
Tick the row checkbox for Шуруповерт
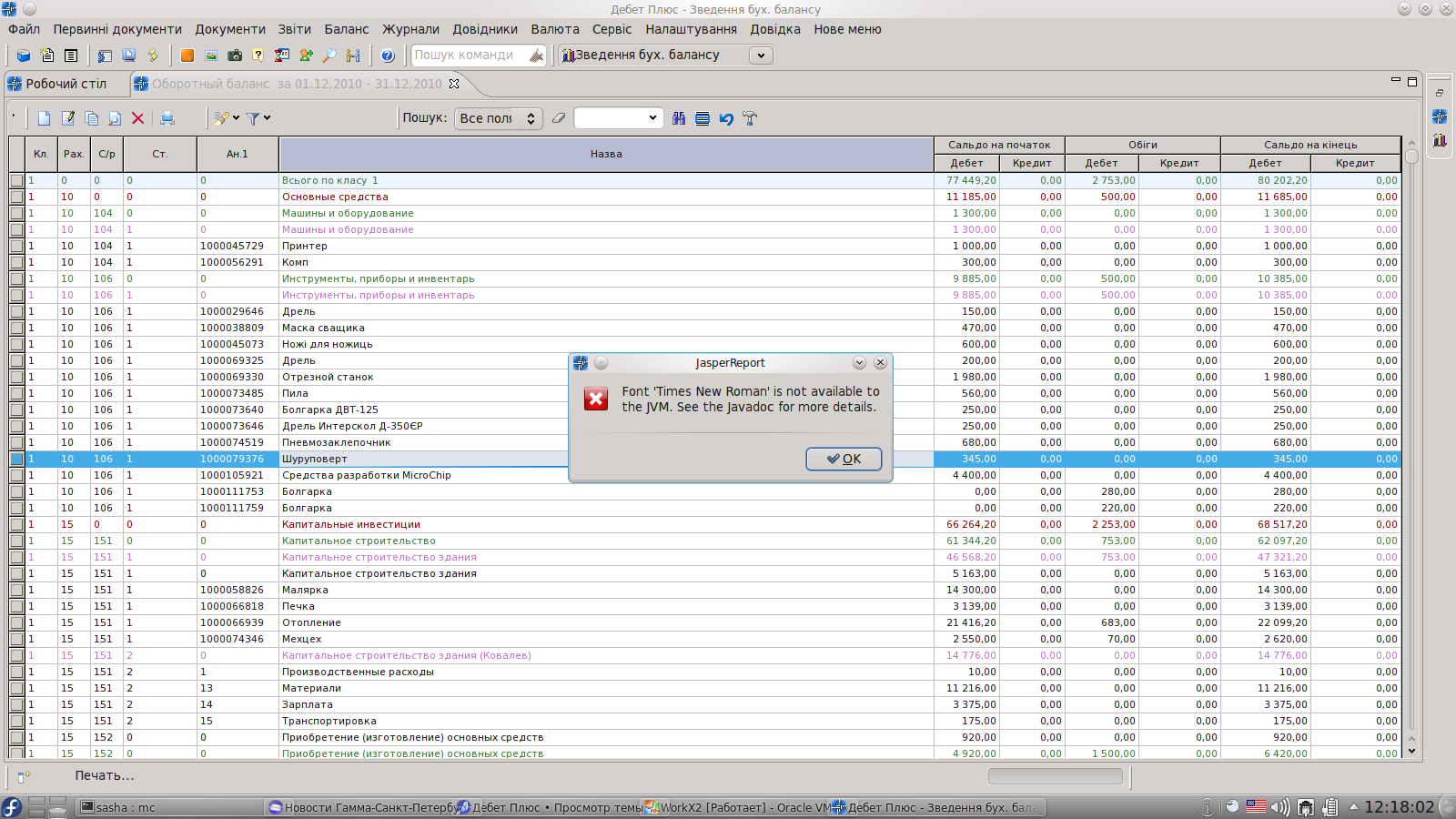(x=16, y=459)
